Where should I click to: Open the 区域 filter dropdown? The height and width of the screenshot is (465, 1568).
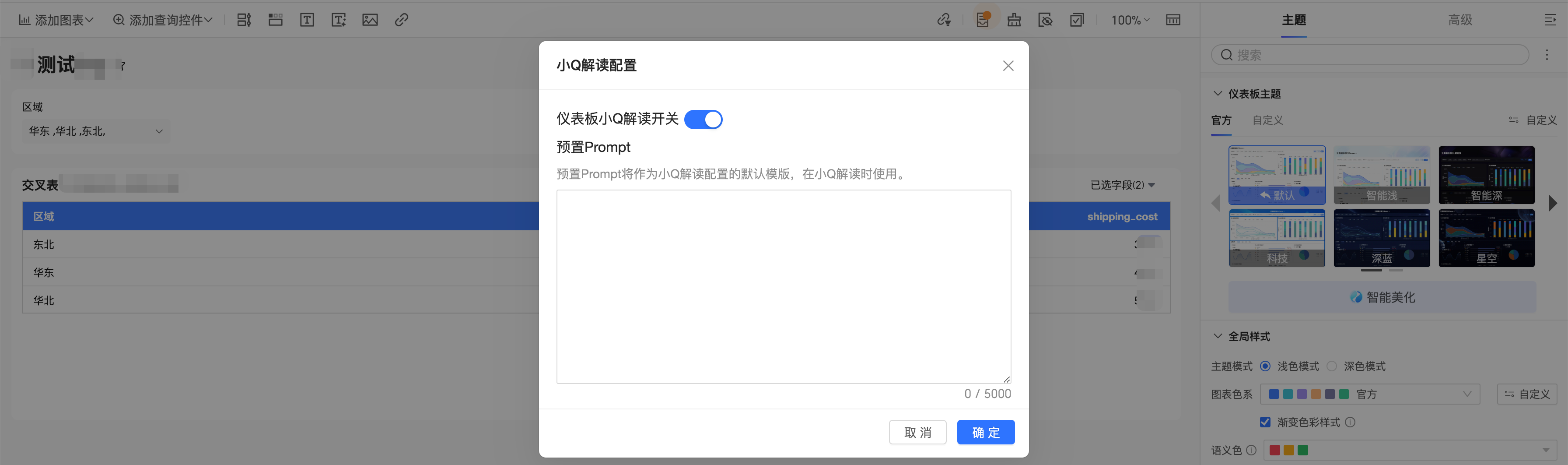coord(95,132)
